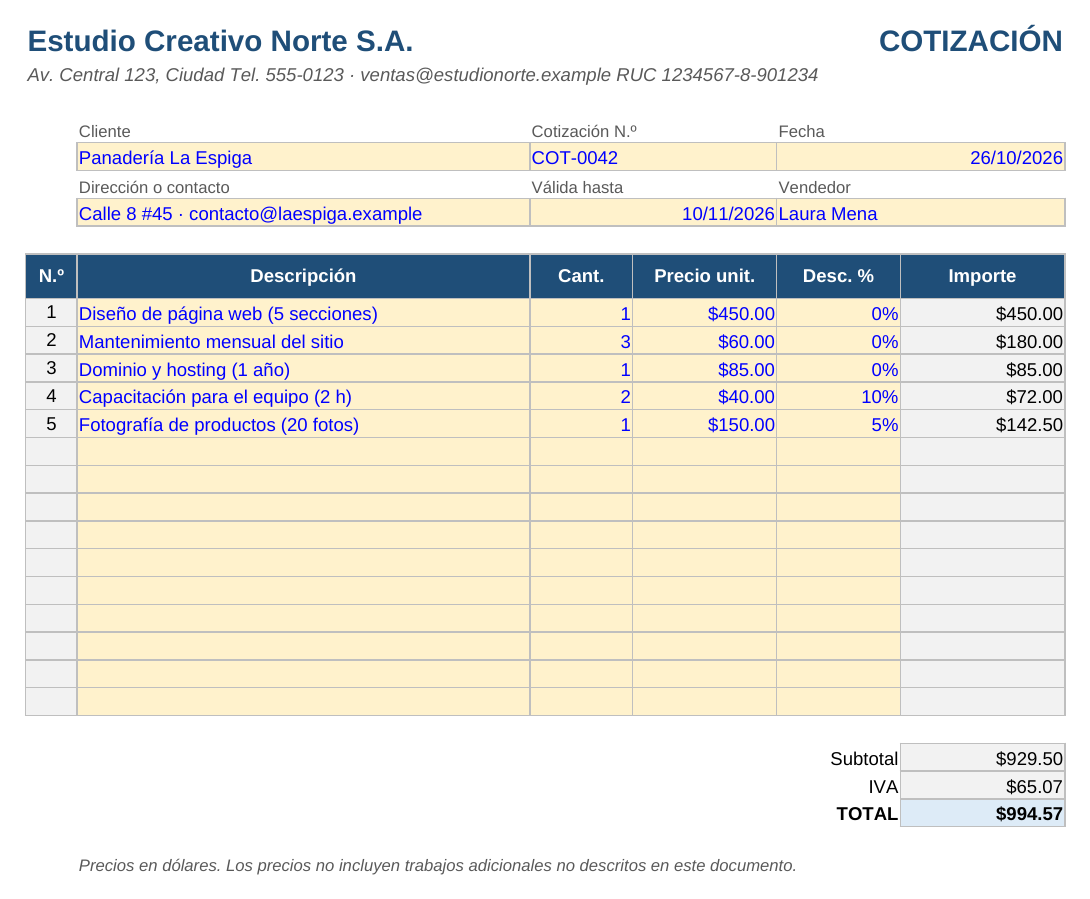This screenshot has width=1090, height=899.
Task: Click the unit price '$40.00'
Action: (704, 396)
